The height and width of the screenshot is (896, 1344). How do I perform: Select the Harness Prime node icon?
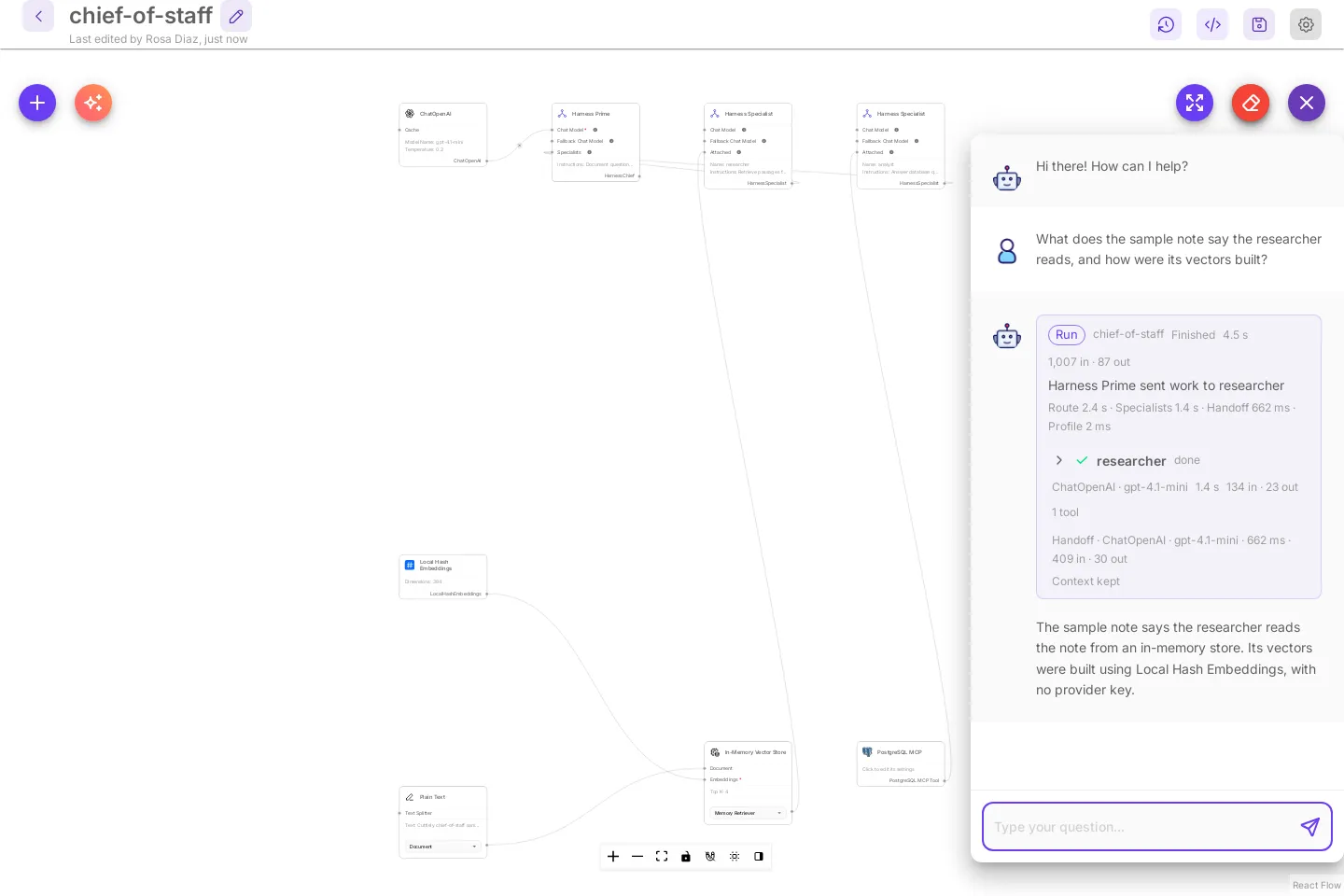pos(562,114)
